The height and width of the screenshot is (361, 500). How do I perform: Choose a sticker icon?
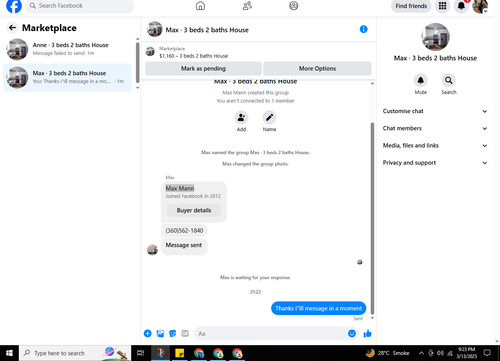[173, 333]
